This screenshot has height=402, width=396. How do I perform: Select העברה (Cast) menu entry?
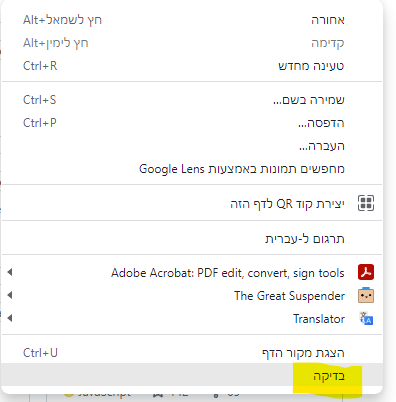[192, 146]
